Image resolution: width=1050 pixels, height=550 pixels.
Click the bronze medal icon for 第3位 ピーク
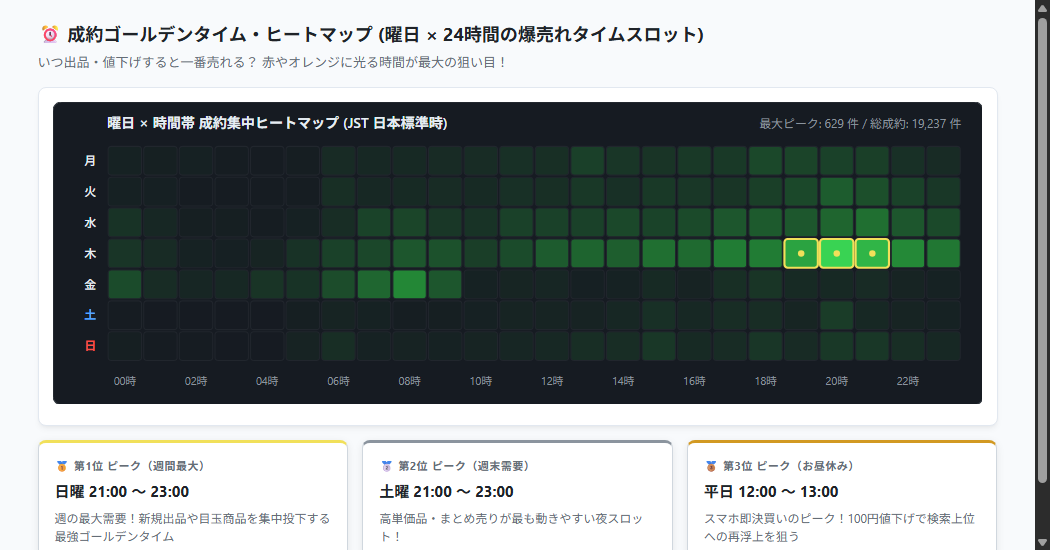pos(711,466)
